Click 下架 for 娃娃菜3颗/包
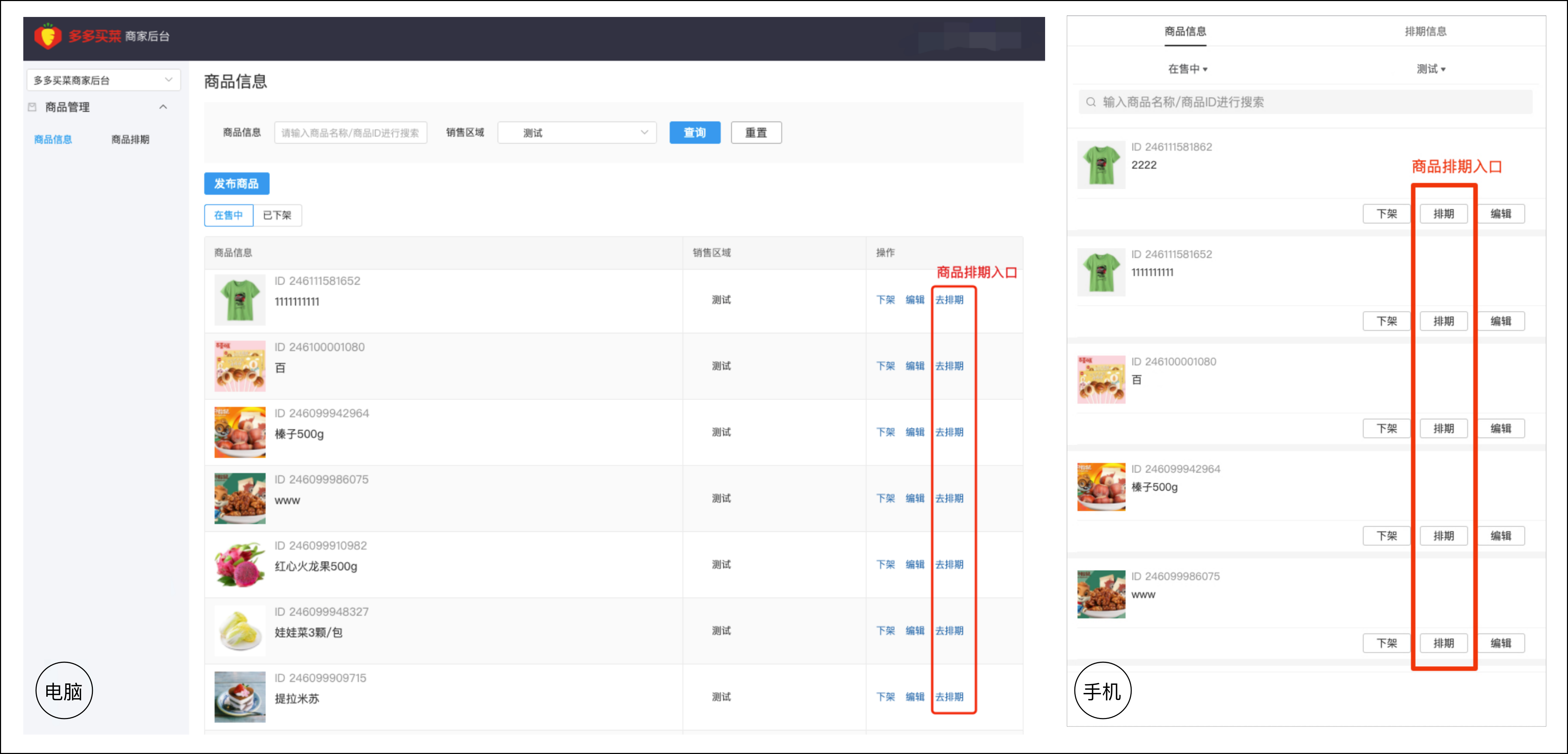1568x754 pixels. pos(886,631)
